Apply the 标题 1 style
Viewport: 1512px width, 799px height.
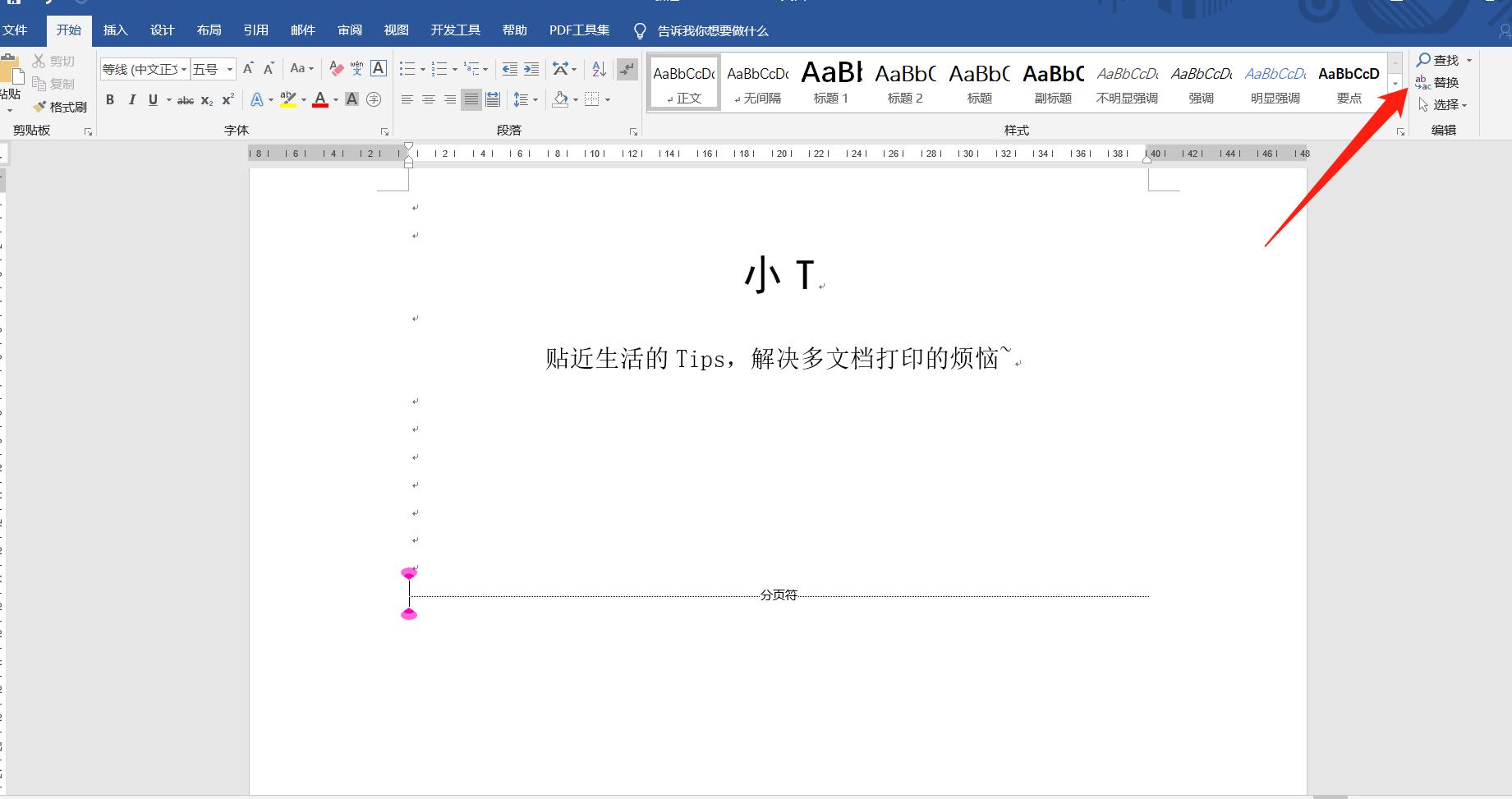[x=830, y=82]
